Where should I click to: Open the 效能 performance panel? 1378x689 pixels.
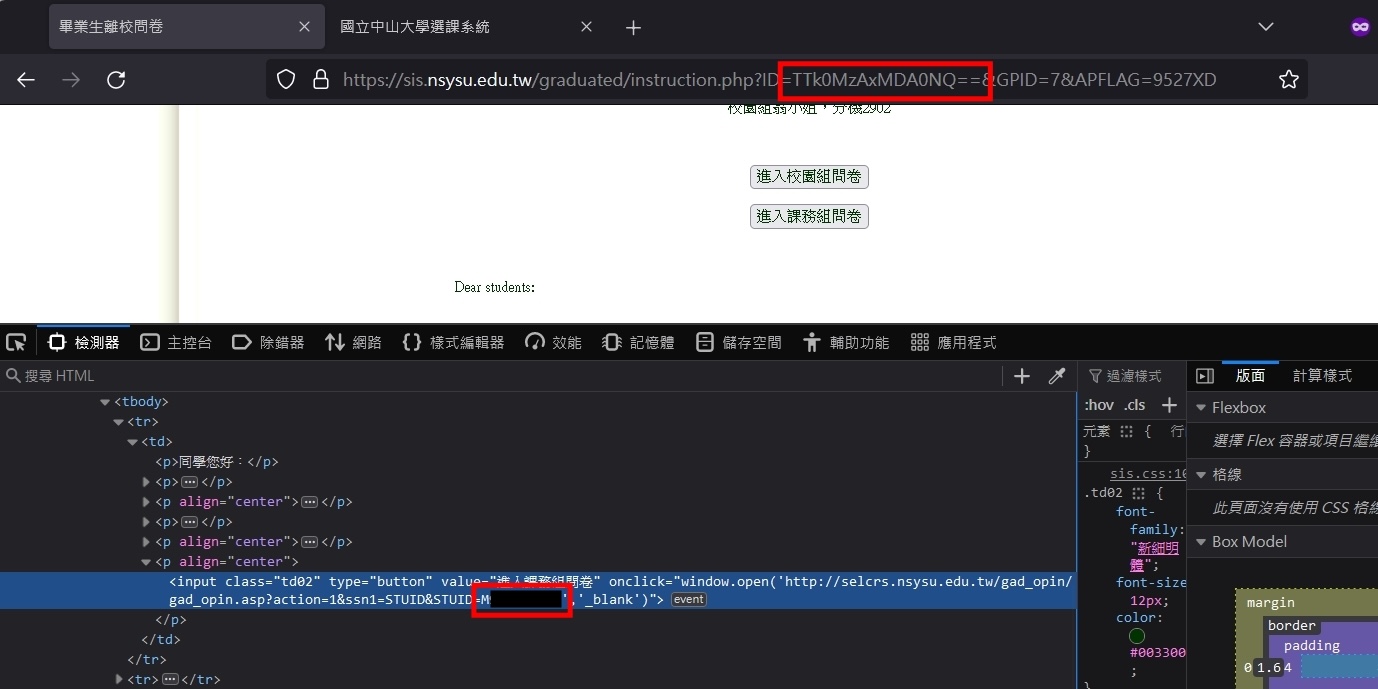[x=553, y=343]
